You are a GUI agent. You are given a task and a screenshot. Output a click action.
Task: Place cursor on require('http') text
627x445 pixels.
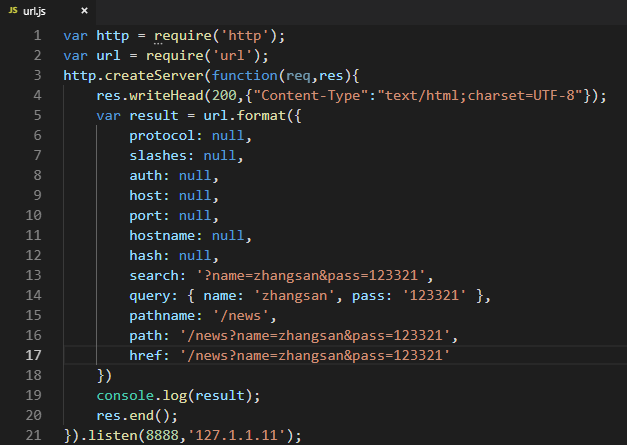coord(216,36)
